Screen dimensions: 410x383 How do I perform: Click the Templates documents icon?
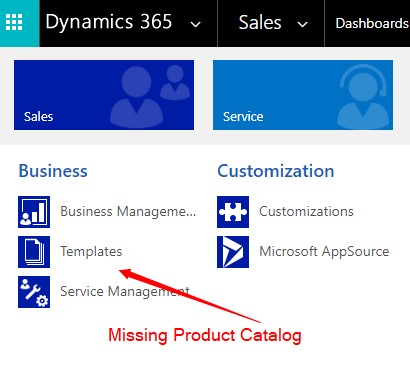pyautogui.click(x=34, y=252)
